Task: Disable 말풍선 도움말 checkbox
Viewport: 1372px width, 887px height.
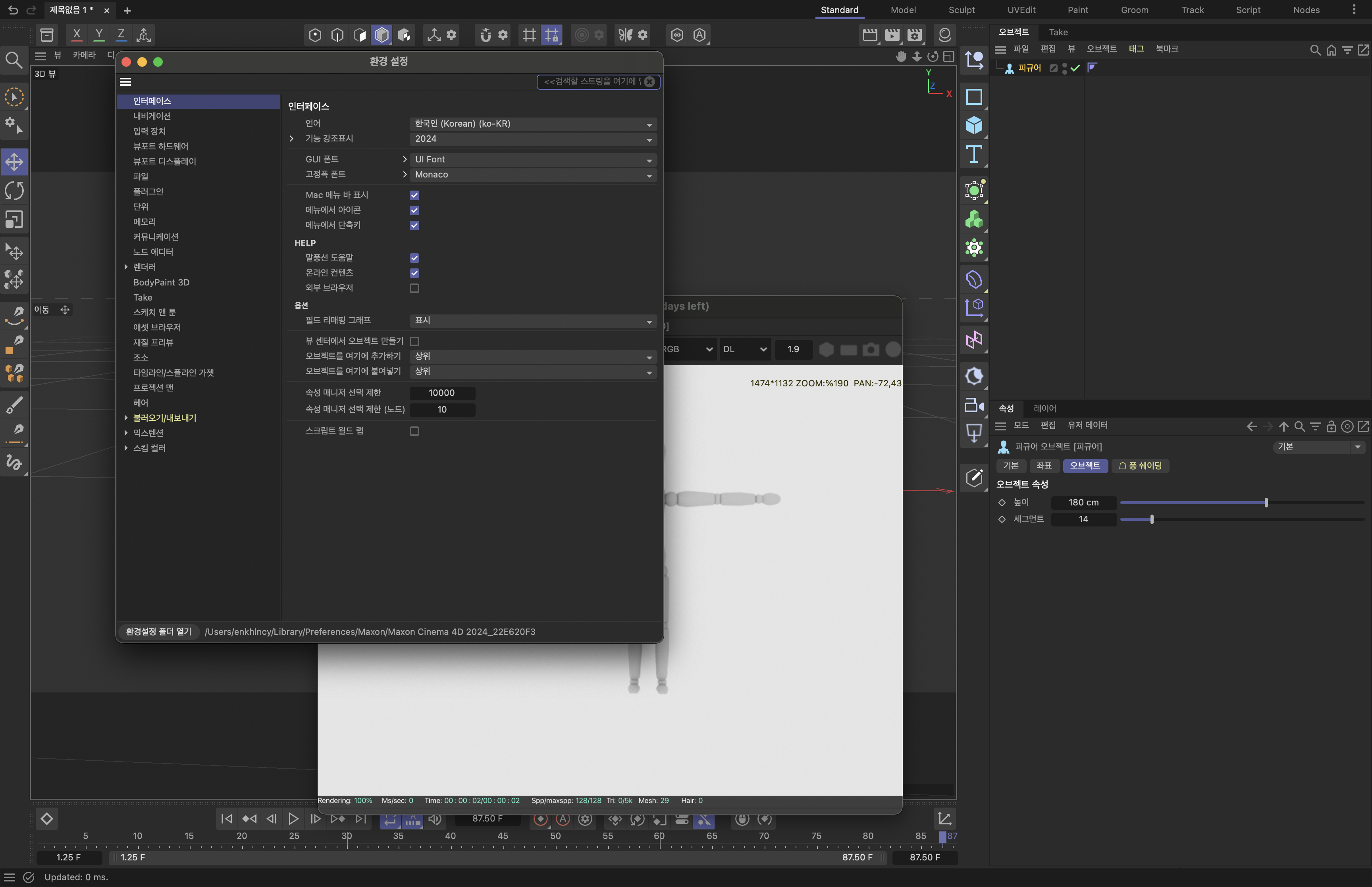Action: point(414,258)
